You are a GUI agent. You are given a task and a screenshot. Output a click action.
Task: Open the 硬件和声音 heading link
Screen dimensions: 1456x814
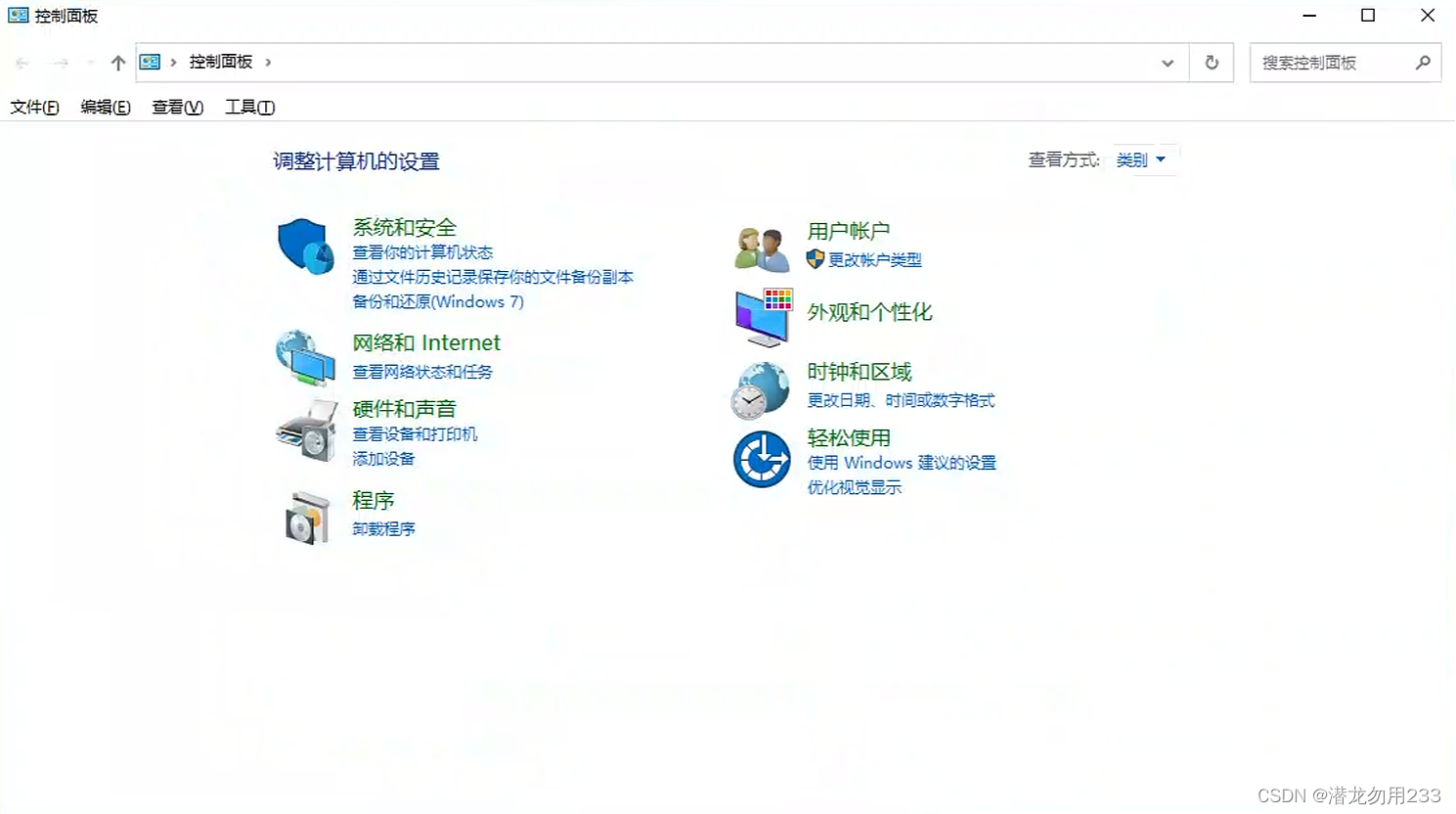(404, 408)
